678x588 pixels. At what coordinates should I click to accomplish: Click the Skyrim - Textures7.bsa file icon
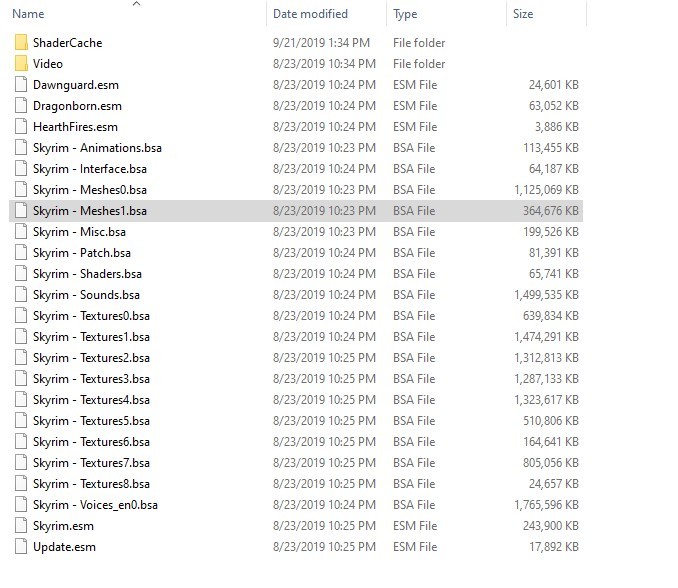click(21, 463)
